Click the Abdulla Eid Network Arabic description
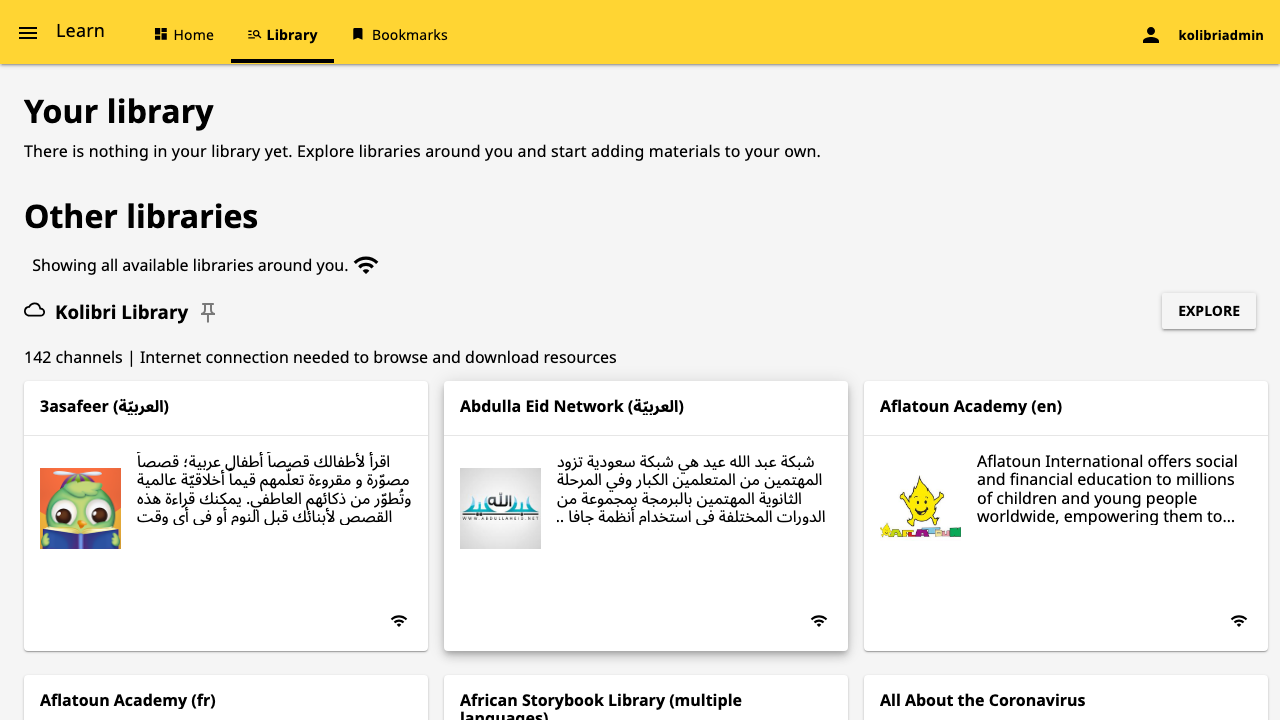The width and height of the screenshot is (1280, 720). [691, 489]
